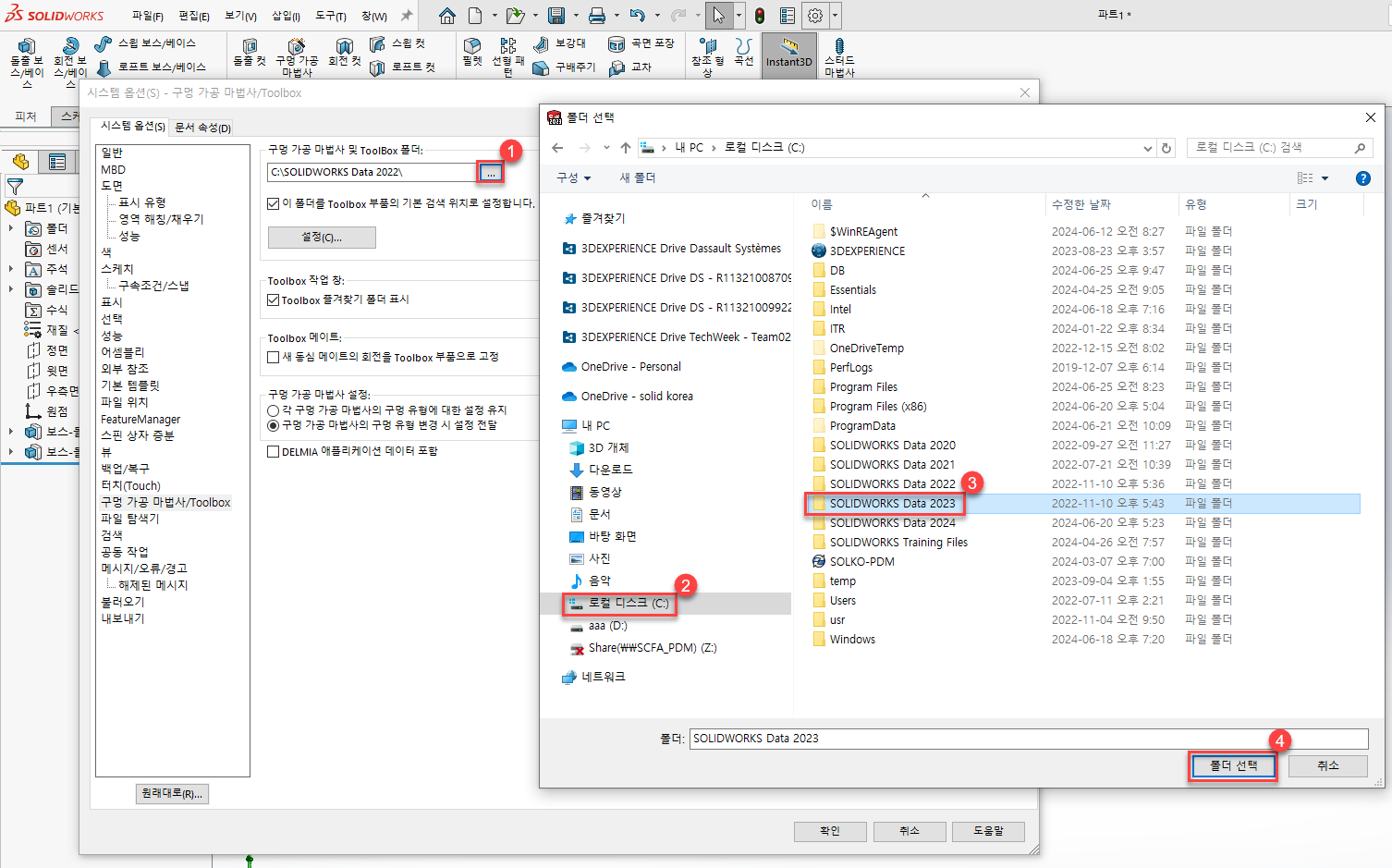Click the Undo icon

(637, 16)
